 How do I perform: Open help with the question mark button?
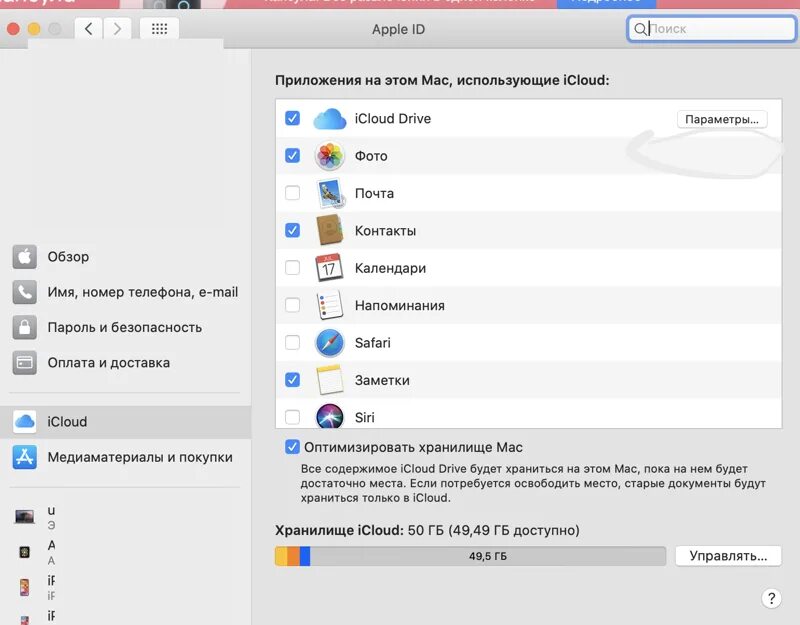pyautogui.click(x=771, y=597)
